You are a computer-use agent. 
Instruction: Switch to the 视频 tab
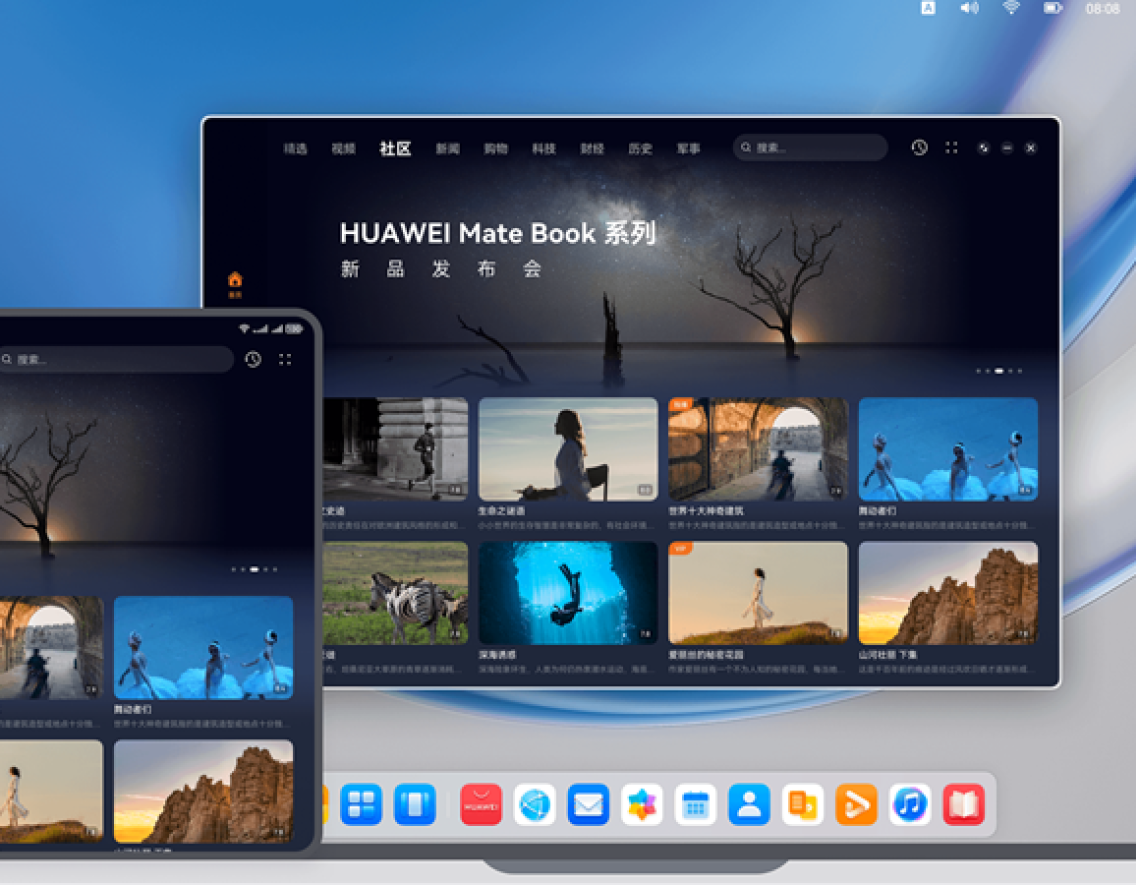pos(343,148)
